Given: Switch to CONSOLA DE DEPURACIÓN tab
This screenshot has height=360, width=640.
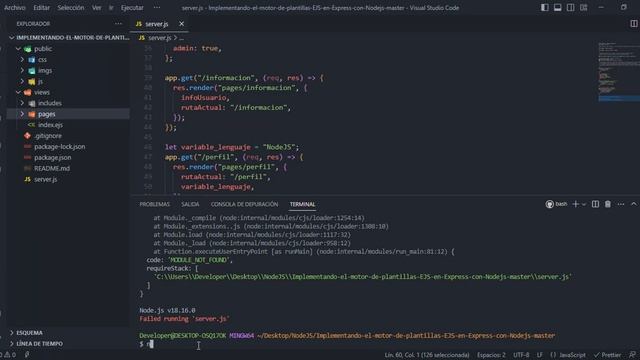Looking at the screenshot, I should 244,204.
